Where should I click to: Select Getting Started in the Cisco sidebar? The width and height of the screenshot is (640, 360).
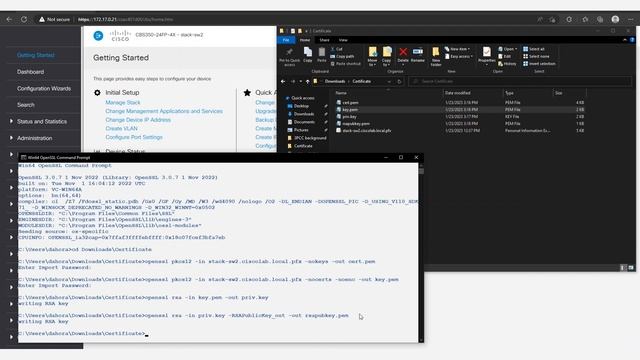(36, 55)
